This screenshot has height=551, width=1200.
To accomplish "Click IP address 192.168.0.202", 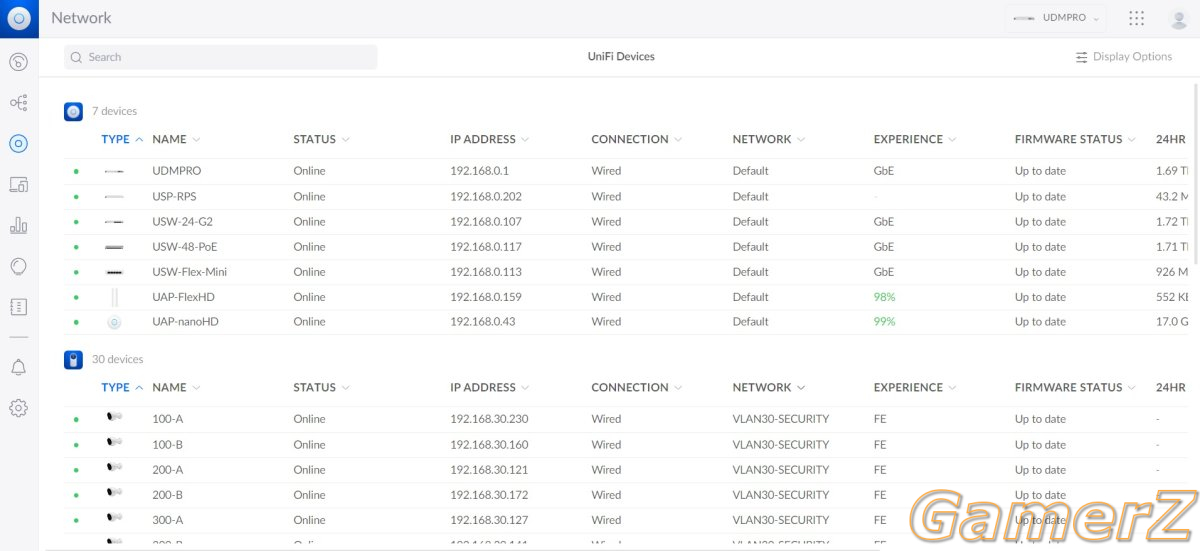I will point(486,197).
